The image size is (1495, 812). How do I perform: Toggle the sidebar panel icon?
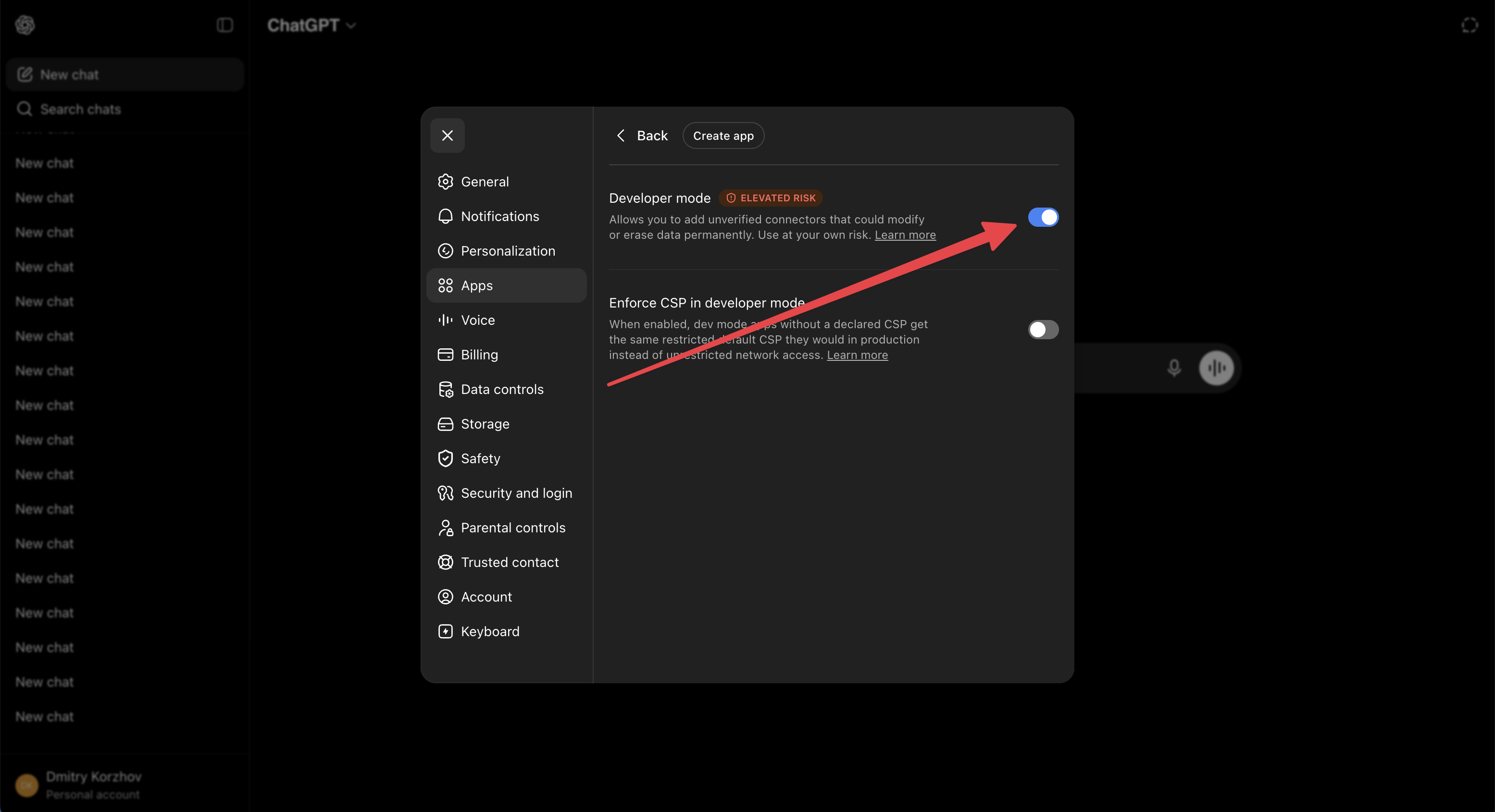[x=224, y=25]
